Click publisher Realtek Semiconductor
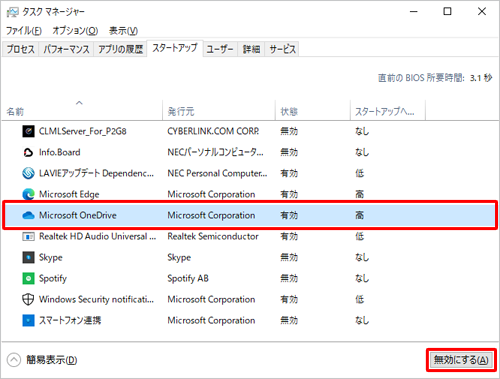 click(213, 236)
